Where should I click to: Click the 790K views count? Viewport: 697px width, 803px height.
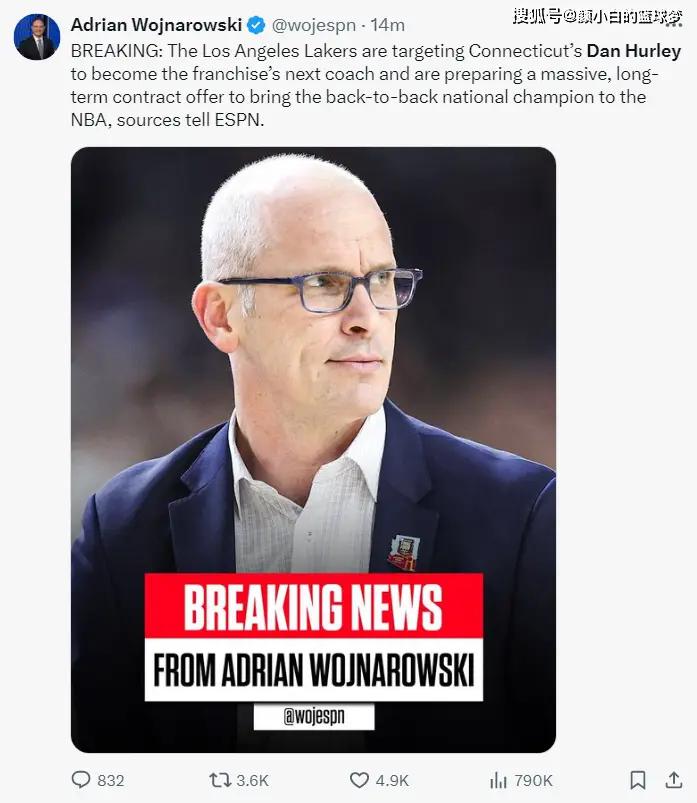click(x=533, y=780)
